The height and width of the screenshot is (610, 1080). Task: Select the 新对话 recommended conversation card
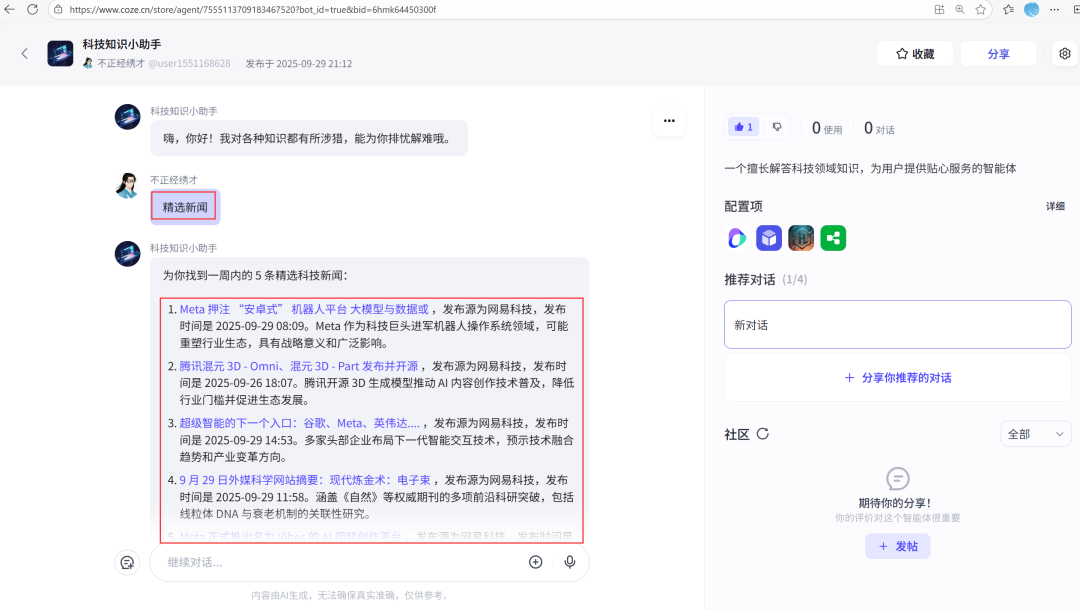pyautogui.click(x=897, y=324)
